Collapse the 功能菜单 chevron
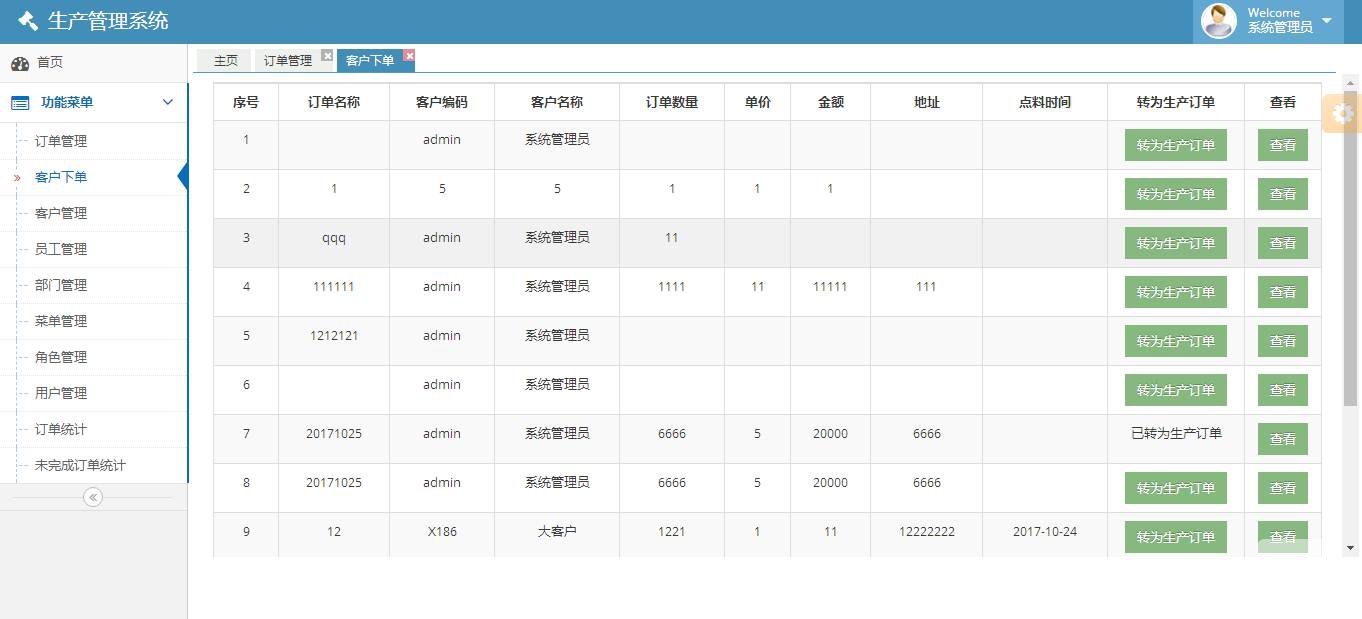Screen dimensions: 1362x619 point(168,102)
